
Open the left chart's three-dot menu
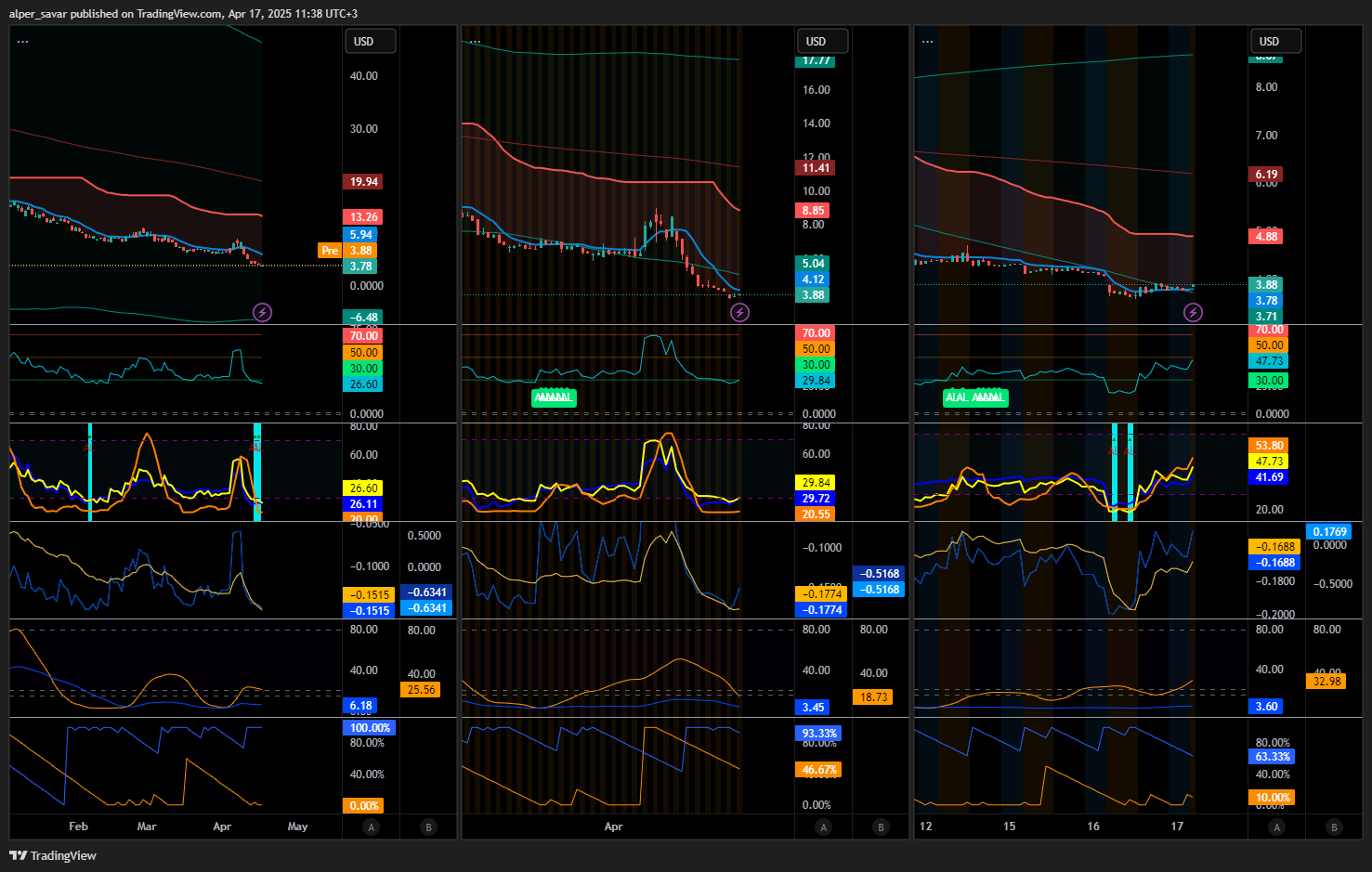click(x=22, y=42)
